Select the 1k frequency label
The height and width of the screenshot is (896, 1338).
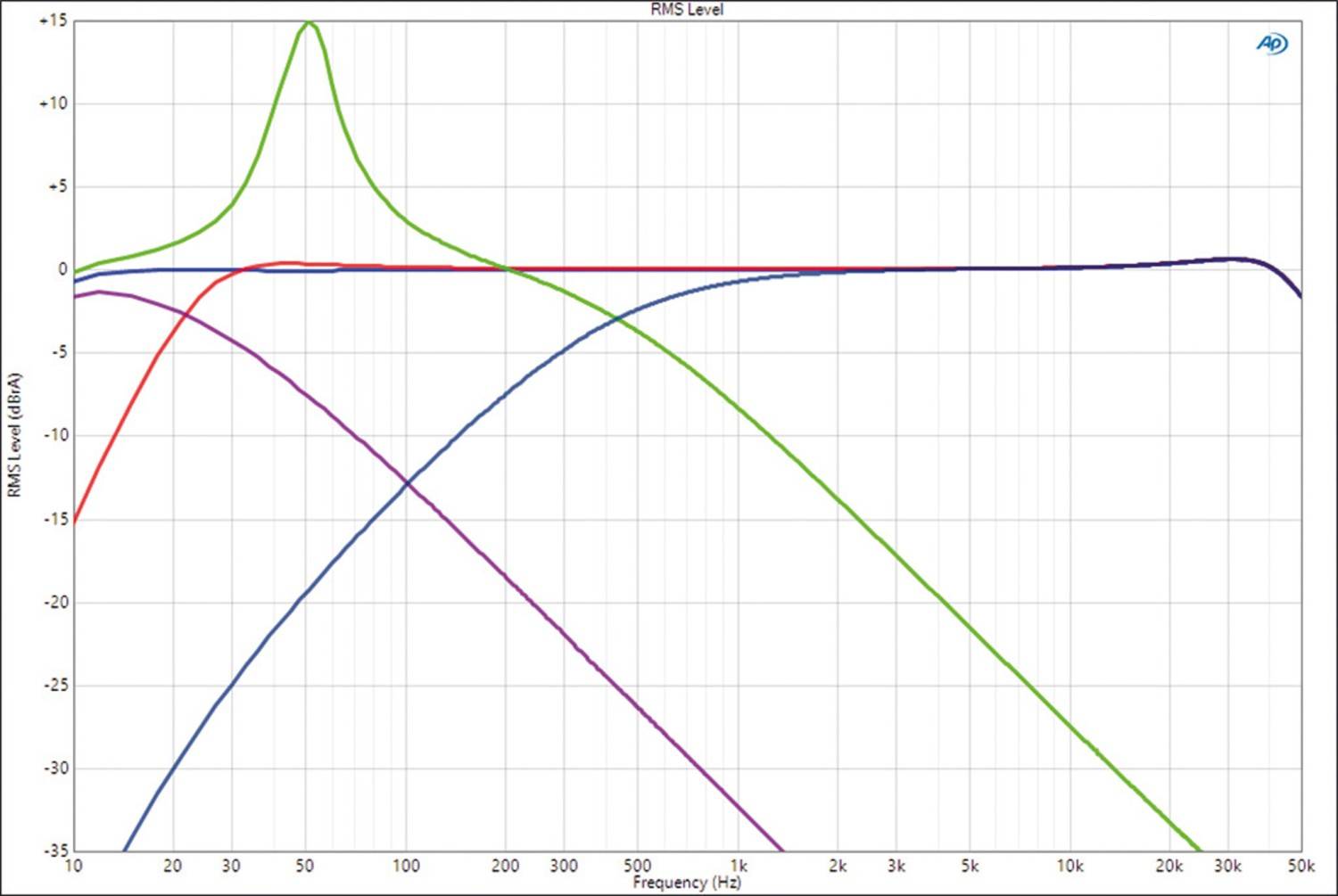tap(737, 865)
